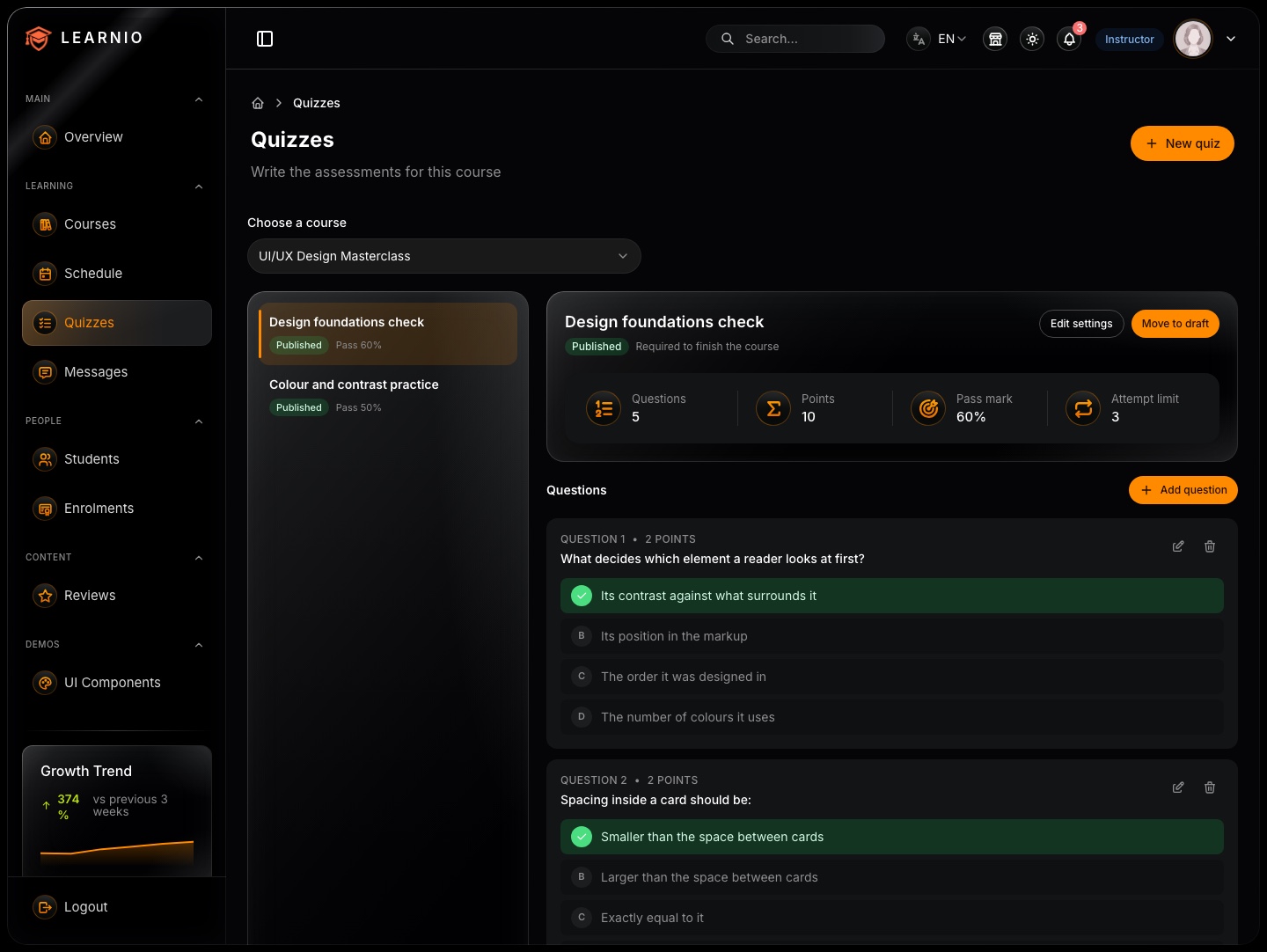Click Move to draft button

click(x=1175, y=324)
